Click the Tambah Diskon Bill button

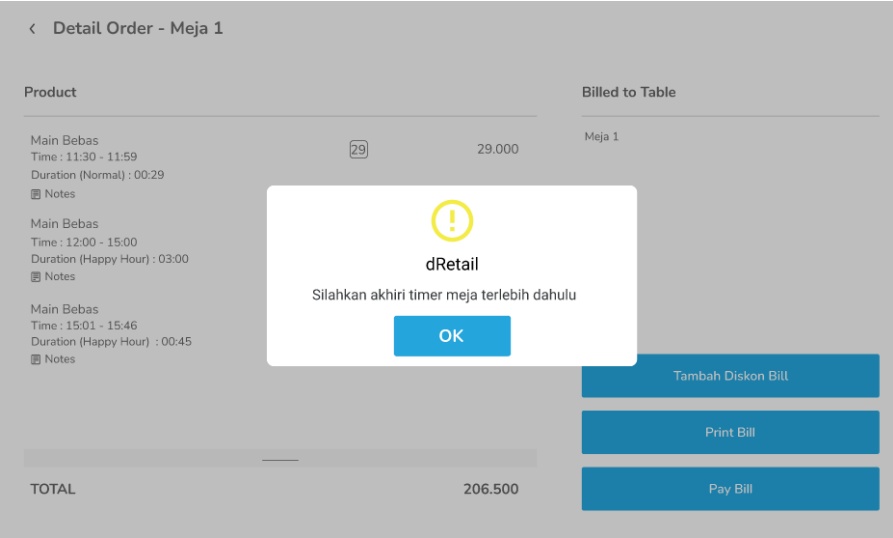tap(730, 376)
